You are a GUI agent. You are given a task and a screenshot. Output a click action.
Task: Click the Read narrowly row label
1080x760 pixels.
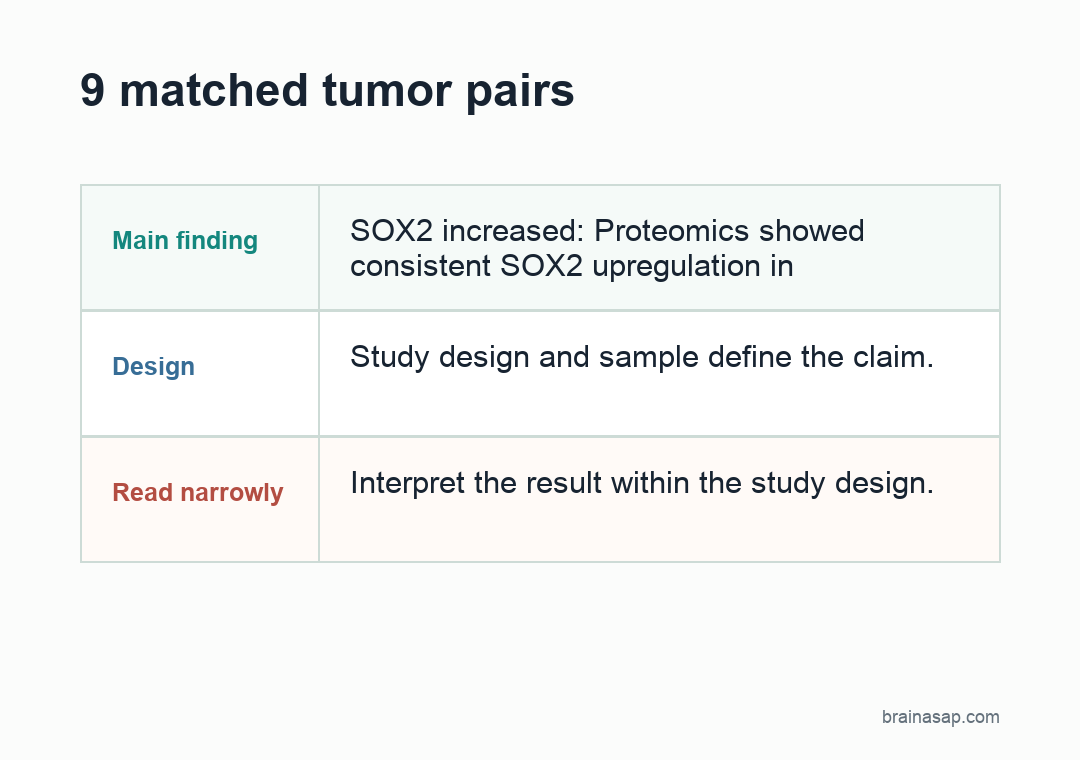[198, 493]
